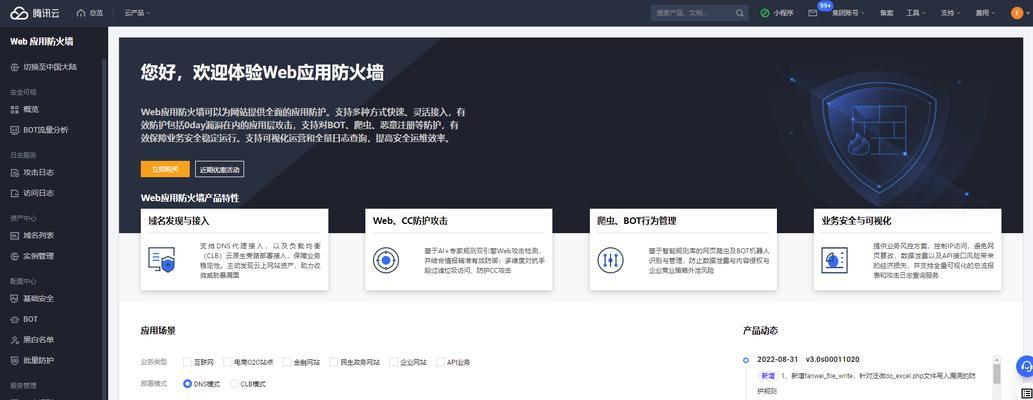Click the 爬虫、BOT行为管理 sliders icon
The height and width of the screenshot is (400, 1033).
point(610,260)
